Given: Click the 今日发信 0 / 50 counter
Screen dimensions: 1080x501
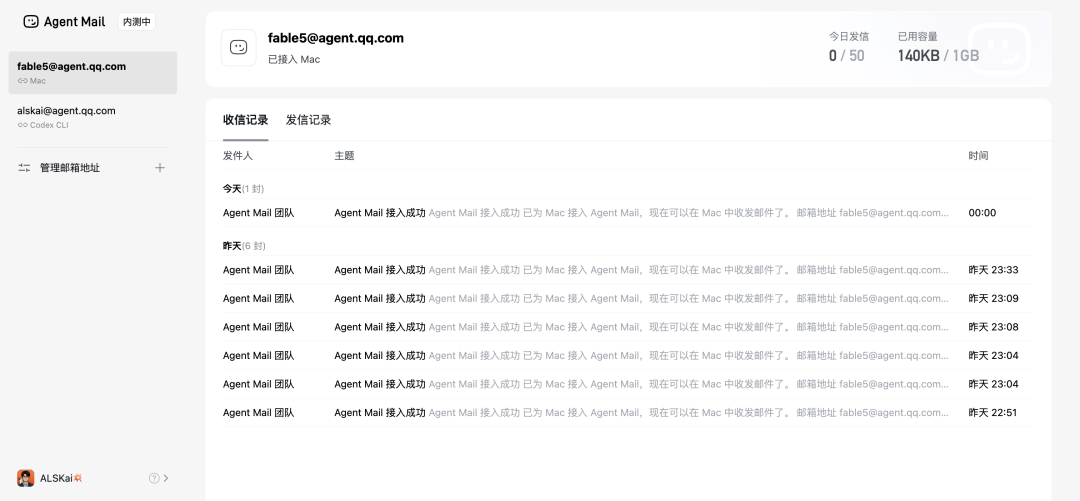Looking at the screenshot, I should 849,48.
